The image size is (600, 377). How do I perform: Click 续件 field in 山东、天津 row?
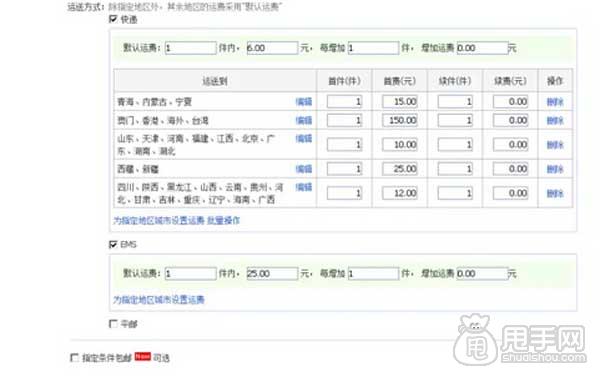[x=455, y=145]
